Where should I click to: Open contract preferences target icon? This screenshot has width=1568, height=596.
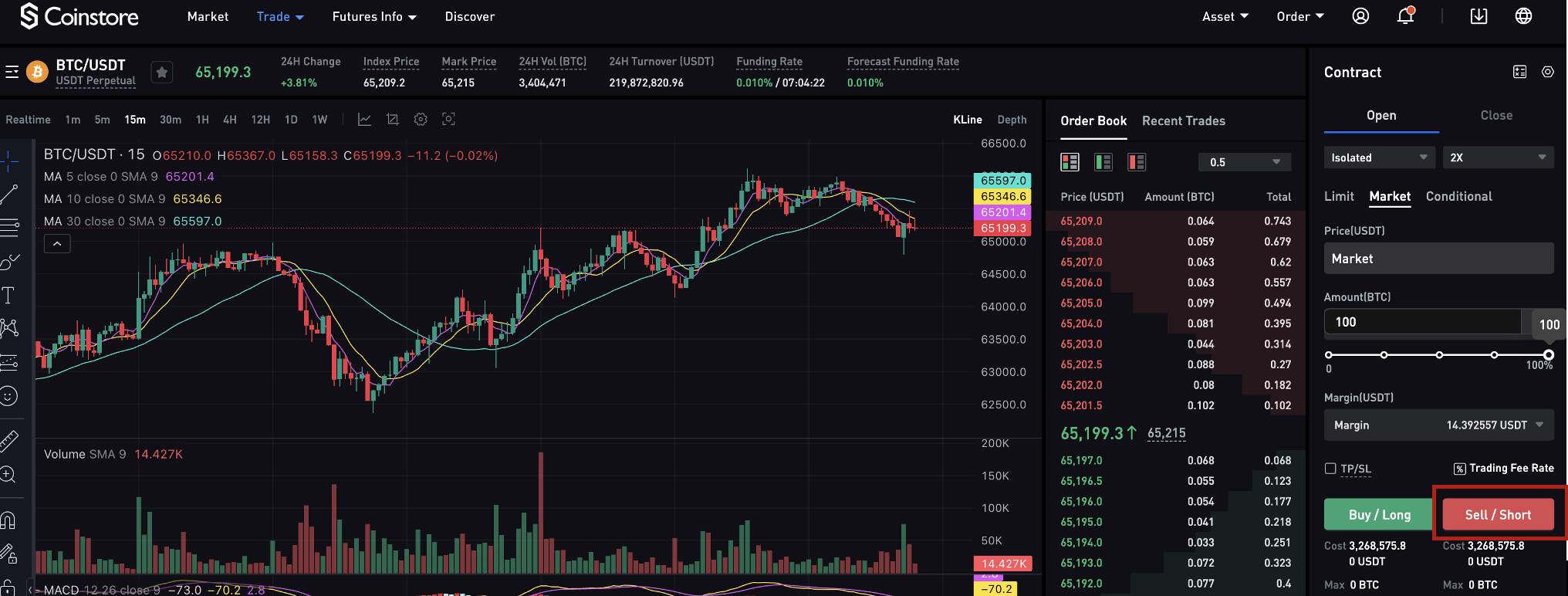click(x=1548, y=72)
